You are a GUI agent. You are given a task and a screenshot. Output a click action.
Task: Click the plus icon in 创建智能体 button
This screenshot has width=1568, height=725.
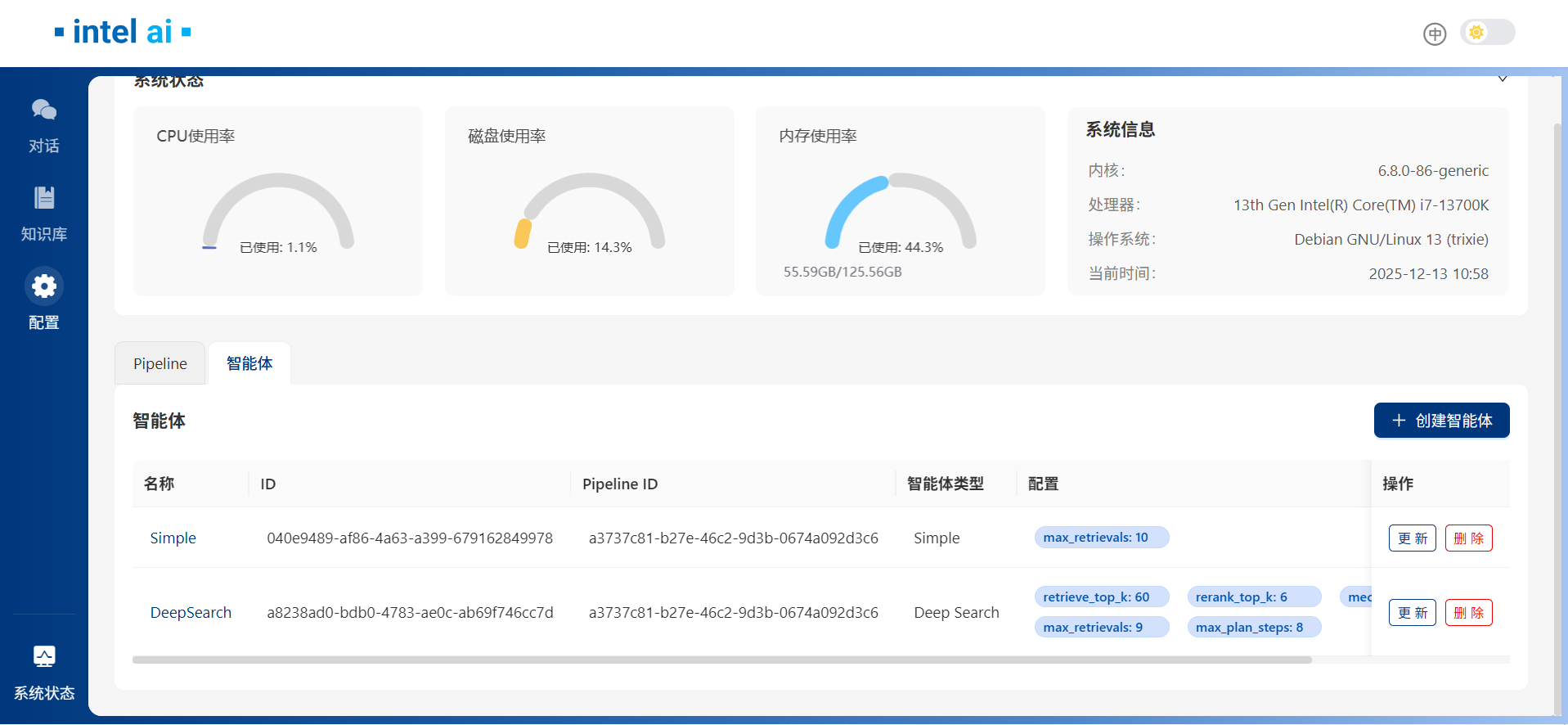[x=1399, y=421]
